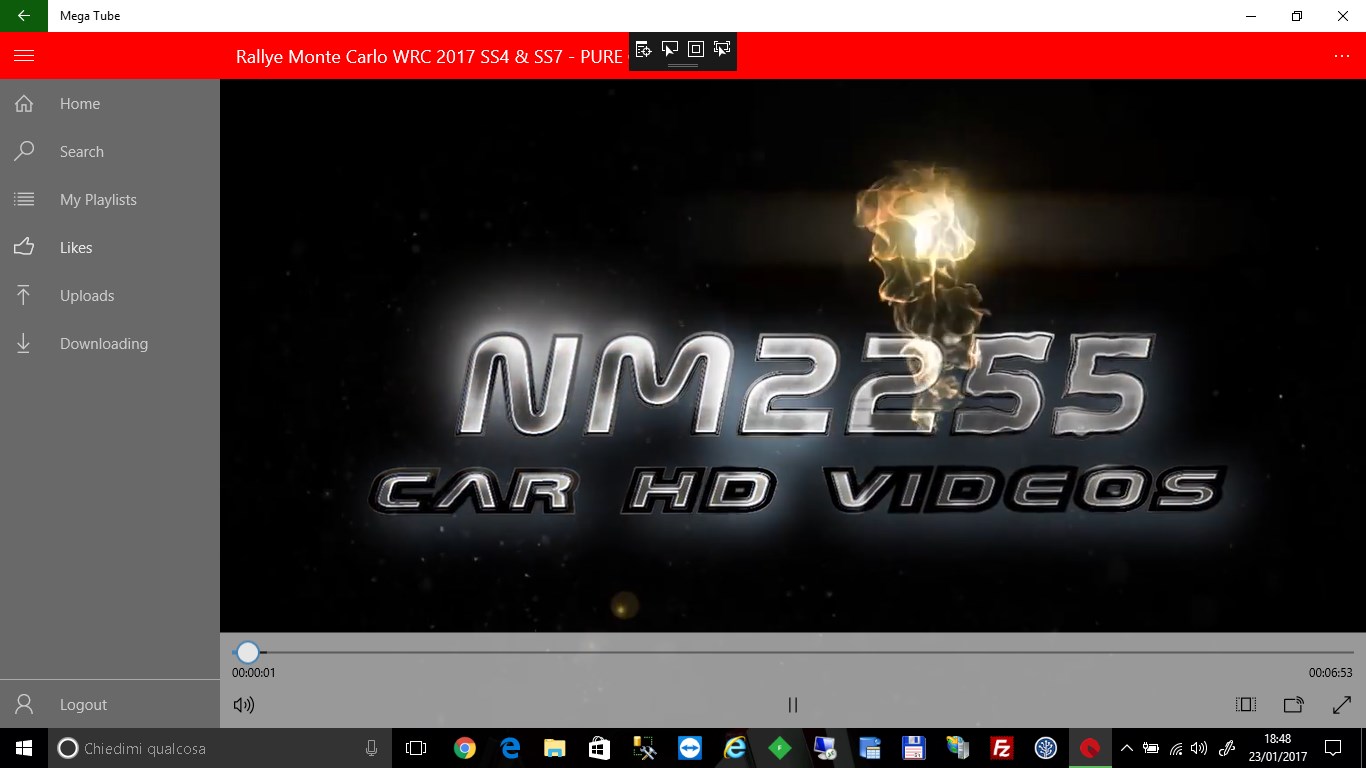Click the total duration 00:06:53 label

(x=1331, y=673)
